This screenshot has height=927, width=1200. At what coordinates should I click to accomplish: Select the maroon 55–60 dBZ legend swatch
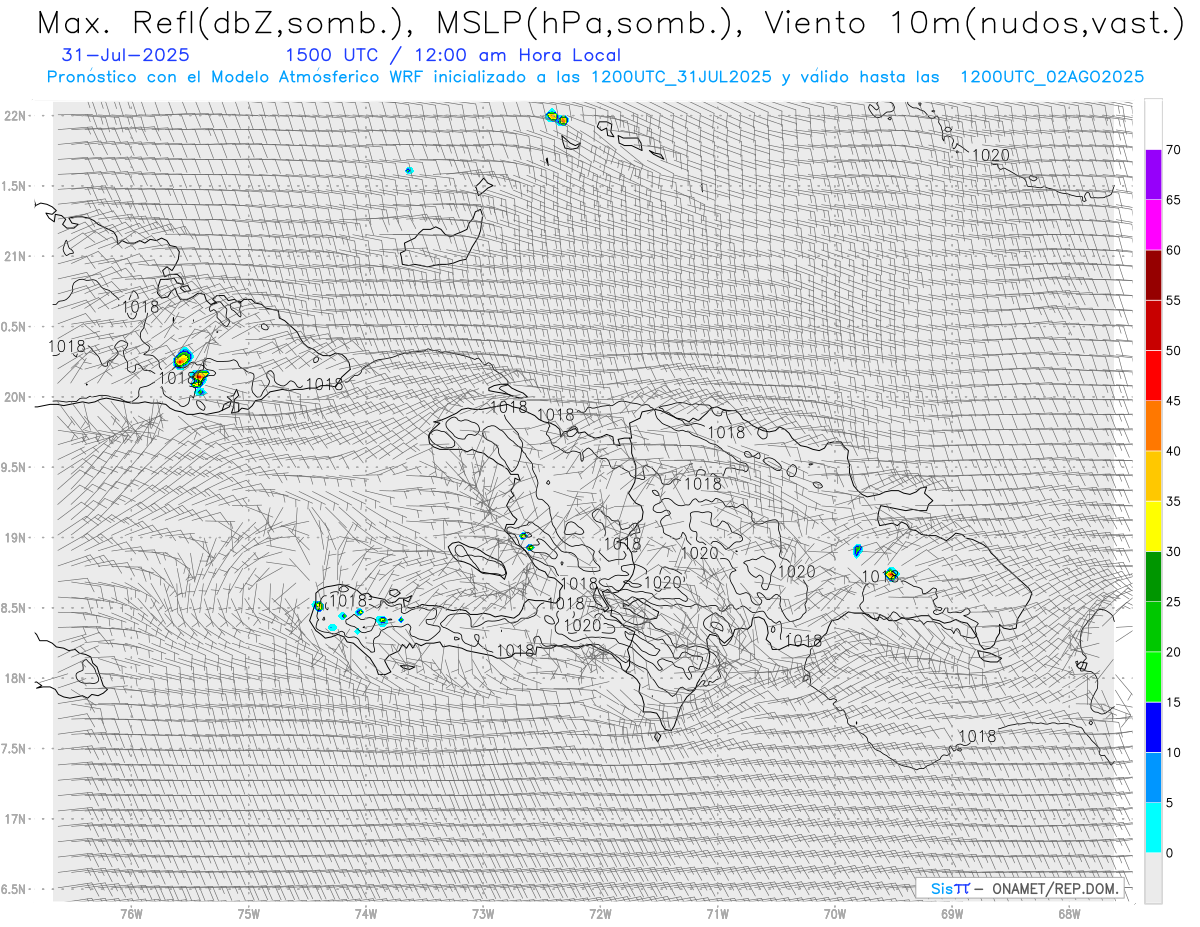coord(1153,275)
